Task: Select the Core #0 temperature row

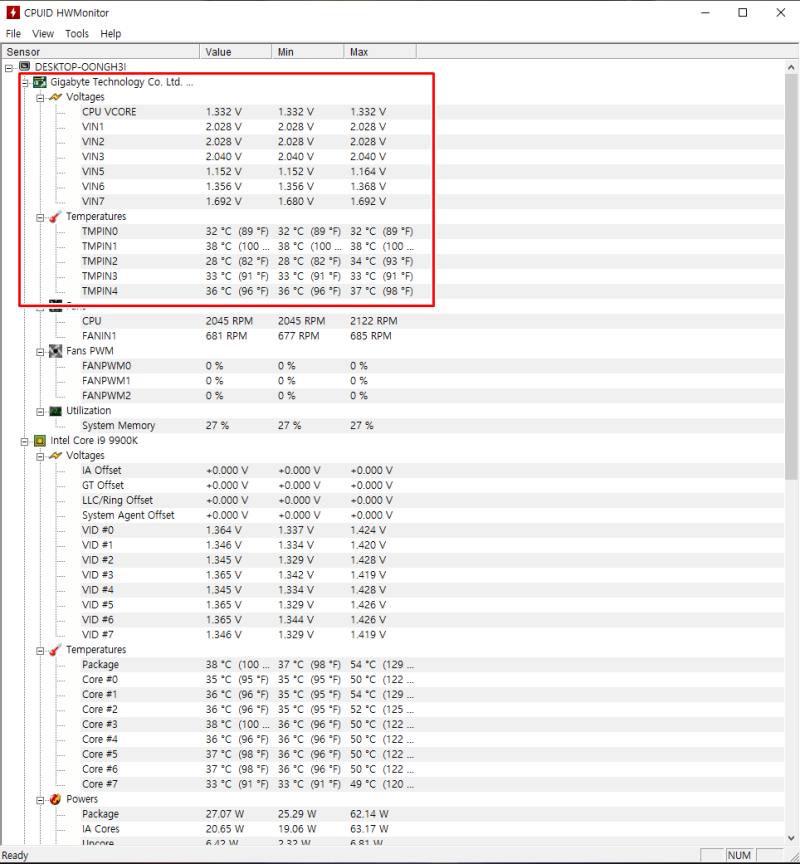Action: tap(431, 679)
